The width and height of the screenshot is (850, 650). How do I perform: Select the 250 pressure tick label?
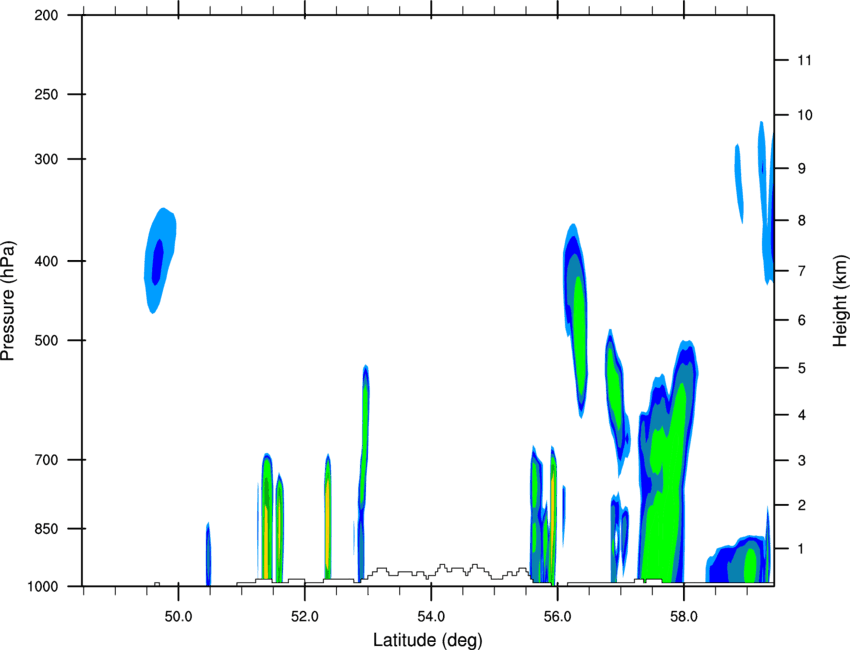point(47,94)
